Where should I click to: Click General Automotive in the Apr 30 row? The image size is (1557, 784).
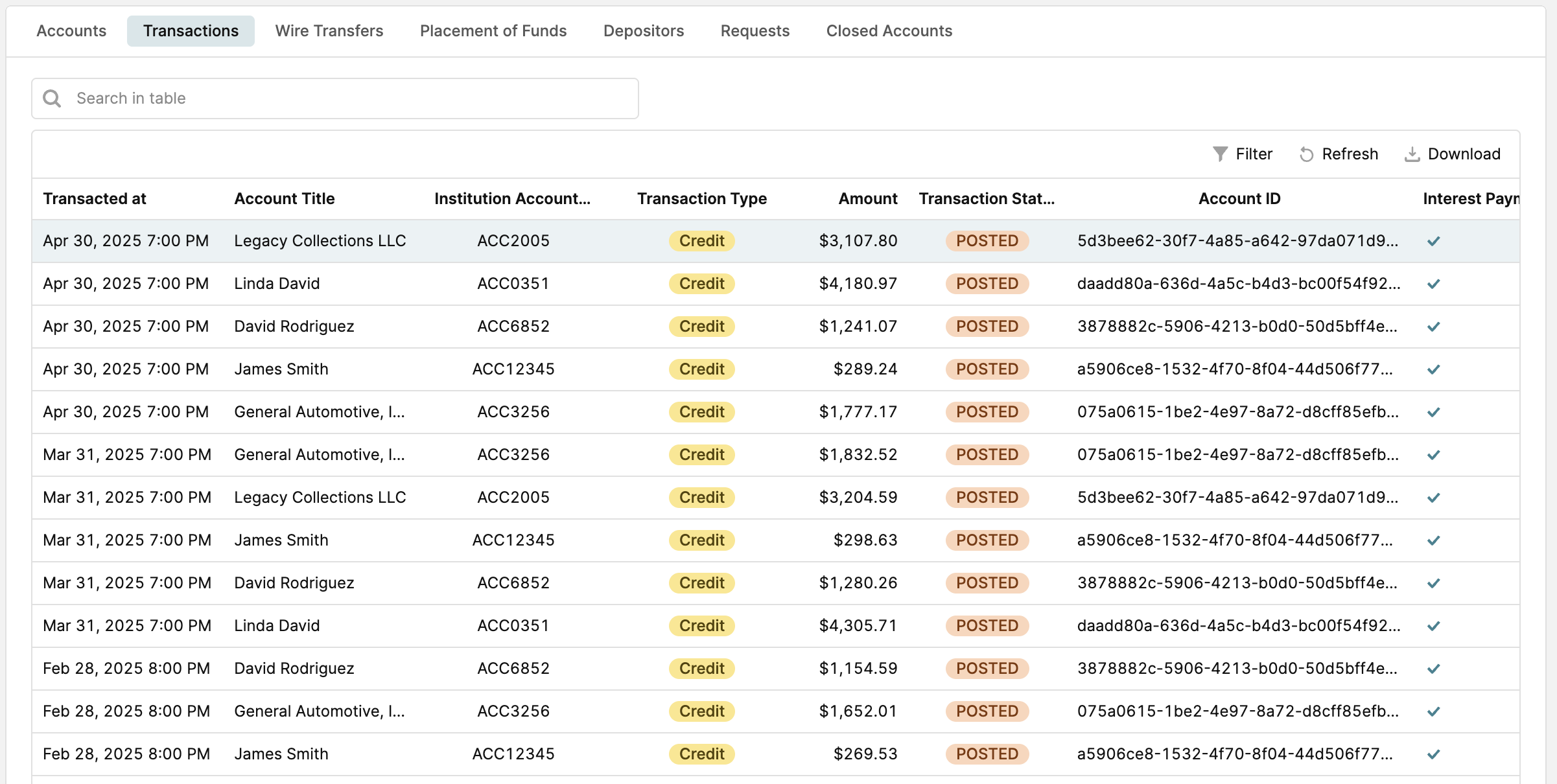[320, 412]
